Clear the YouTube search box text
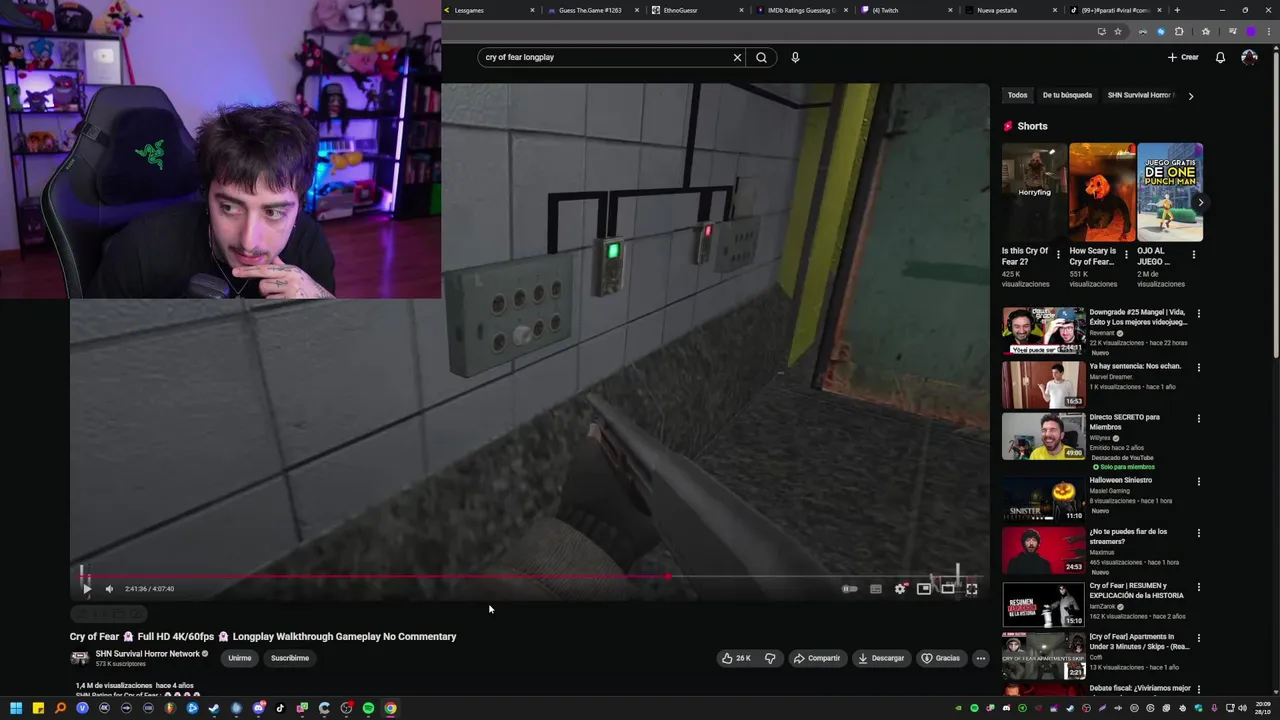Image resolution: width=1280 pixels, height=720 pixels. pos(737,57)
